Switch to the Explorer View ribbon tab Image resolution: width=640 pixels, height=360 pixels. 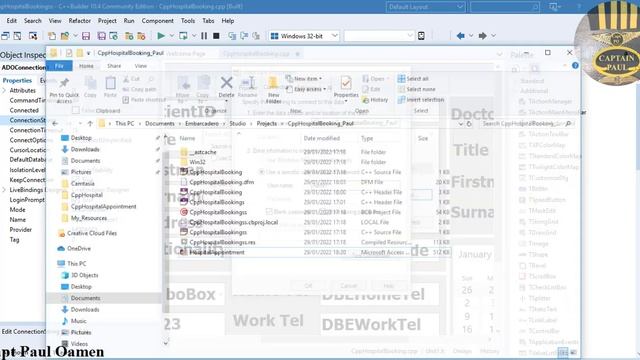(140, 66)
